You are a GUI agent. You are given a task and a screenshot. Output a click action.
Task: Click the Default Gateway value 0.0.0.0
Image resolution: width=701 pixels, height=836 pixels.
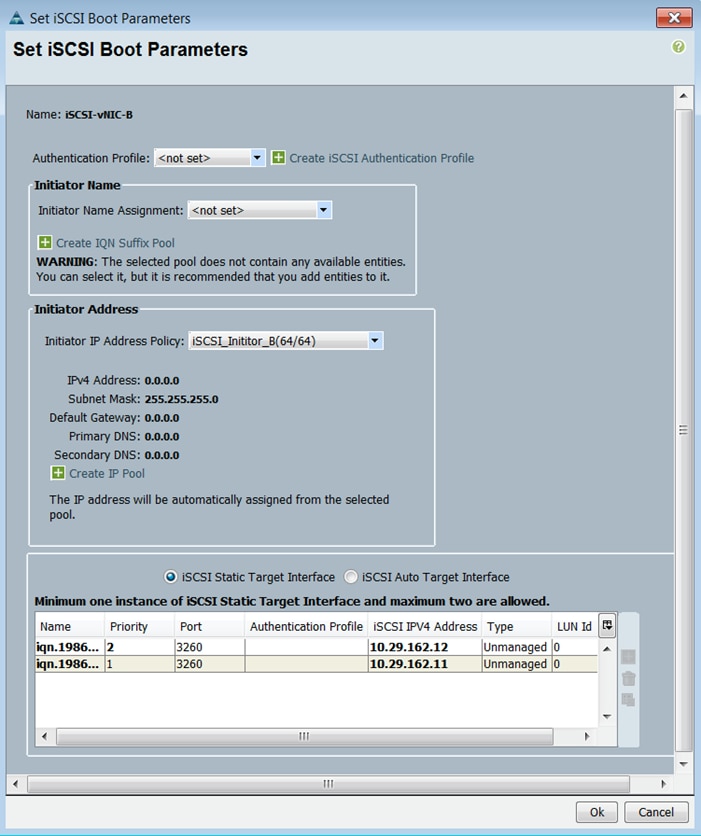162,417
